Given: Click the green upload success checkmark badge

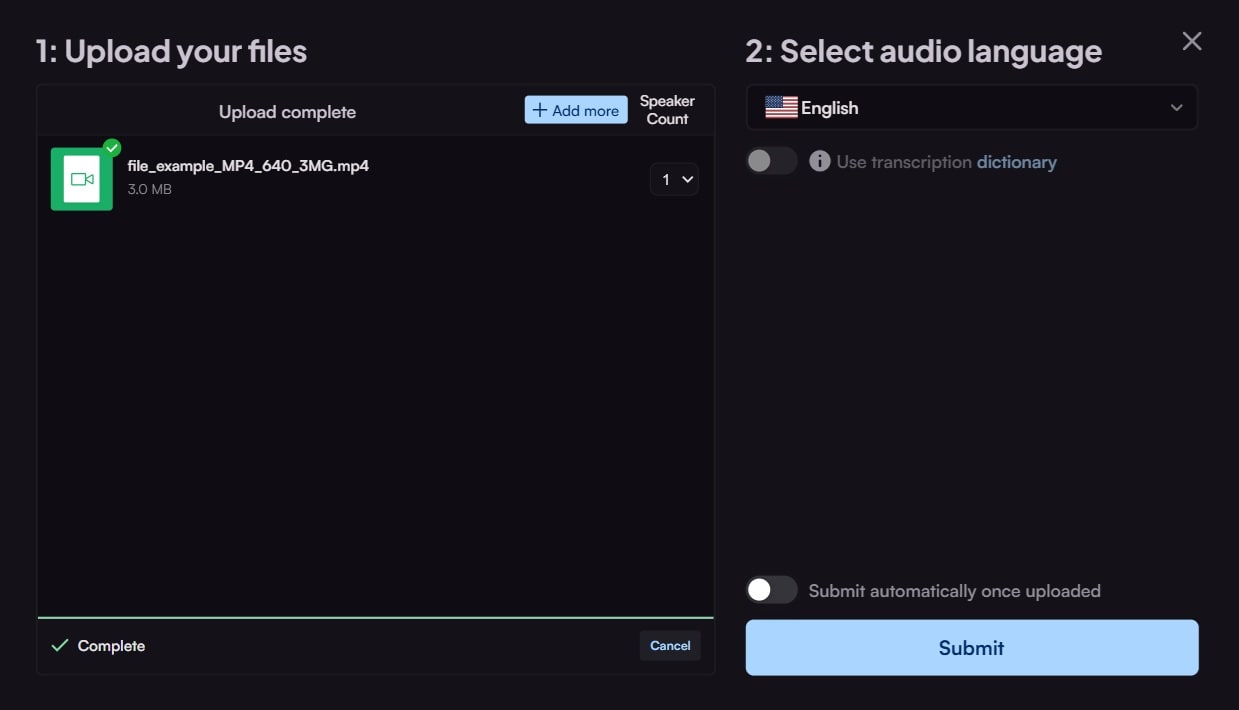Looking at the screenshot, I should [x=112, y=148].
